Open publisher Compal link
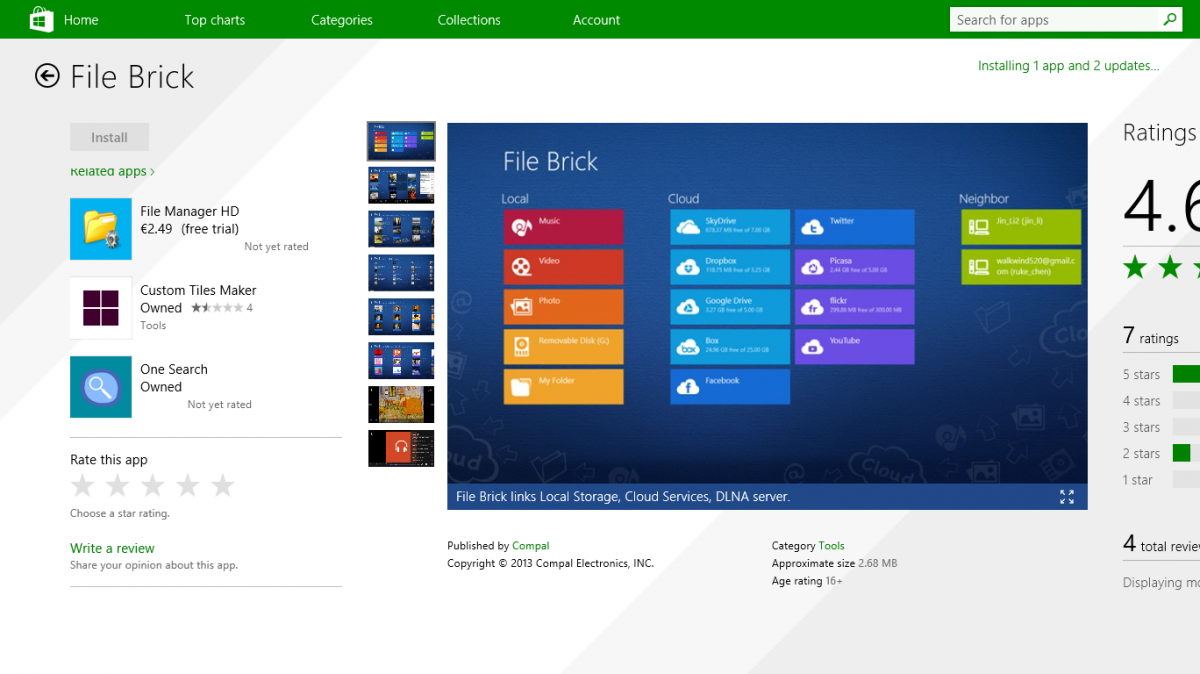 531,546
